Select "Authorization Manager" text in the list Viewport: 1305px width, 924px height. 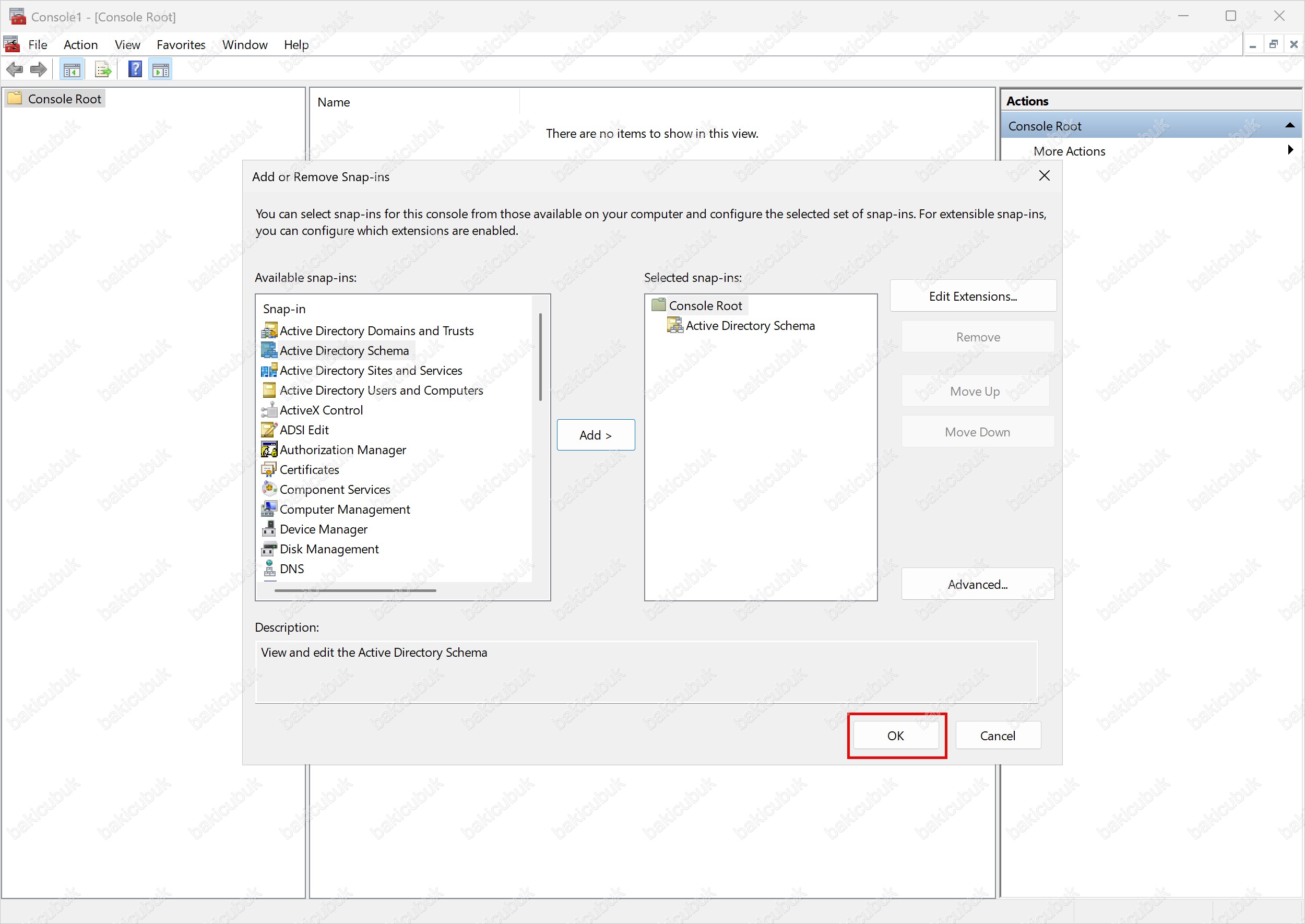point(342,450)
